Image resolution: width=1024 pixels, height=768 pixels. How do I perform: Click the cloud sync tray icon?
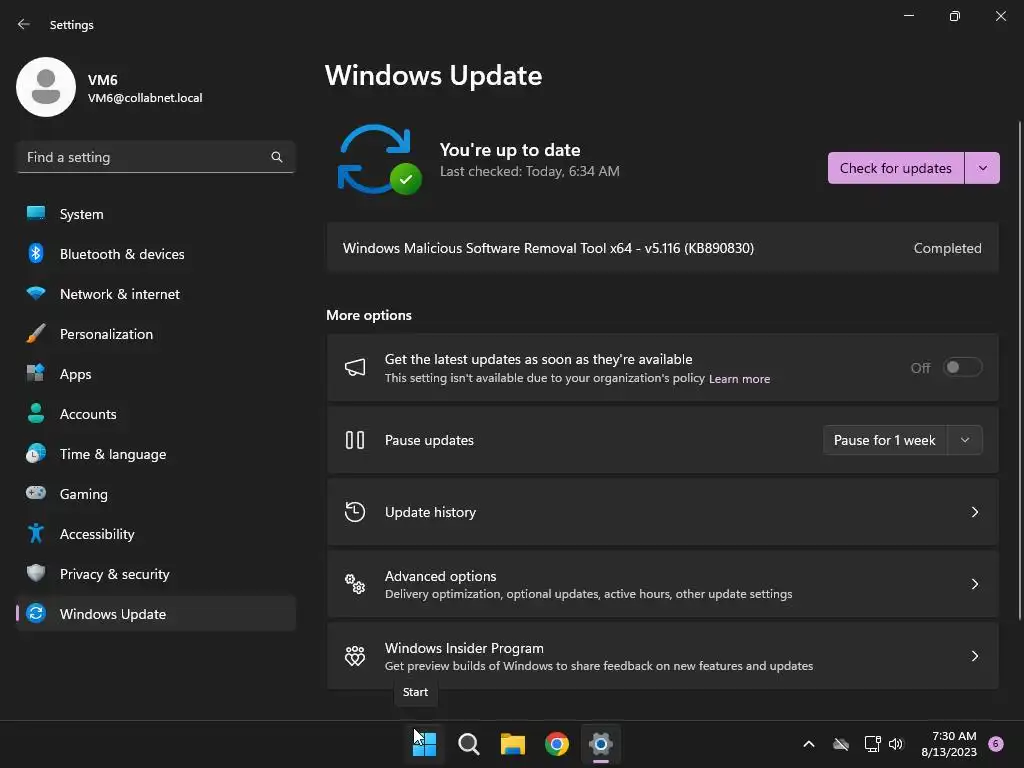pyautogui.click(x=841, y=744)
